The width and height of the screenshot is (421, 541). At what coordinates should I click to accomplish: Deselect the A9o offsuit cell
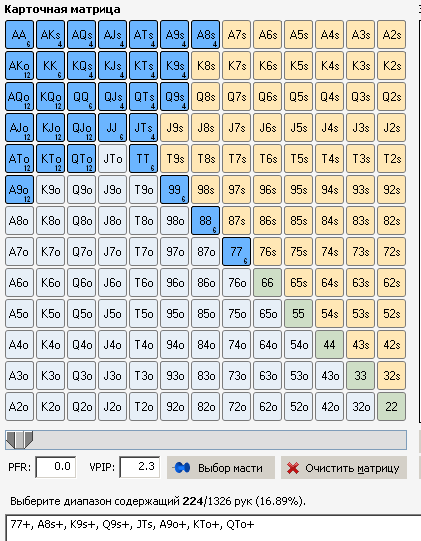tap(19, 190)
